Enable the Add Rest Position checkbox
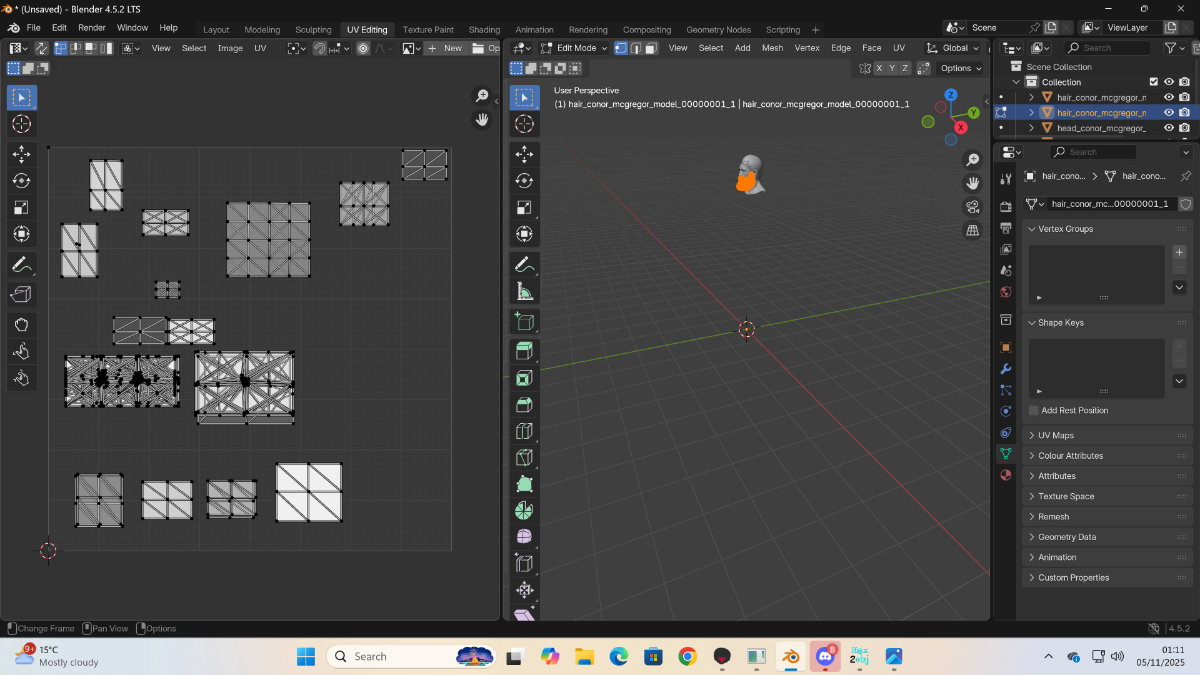The image size is (1200, 675). point(1034,410)
